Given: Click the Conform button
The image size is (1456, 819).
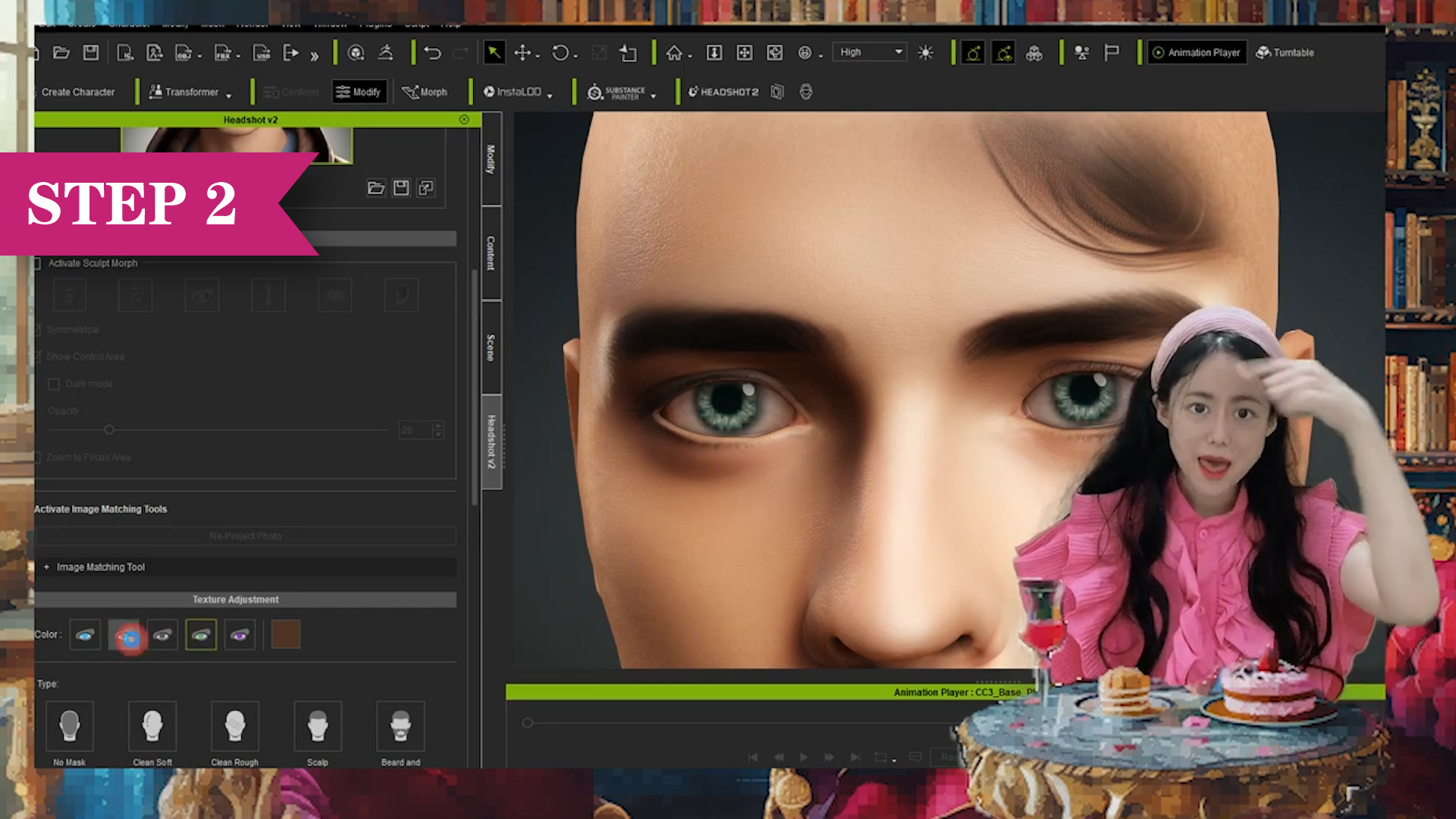Looking at the screenshot, I should pyautogui.click(x=291, y=92).
